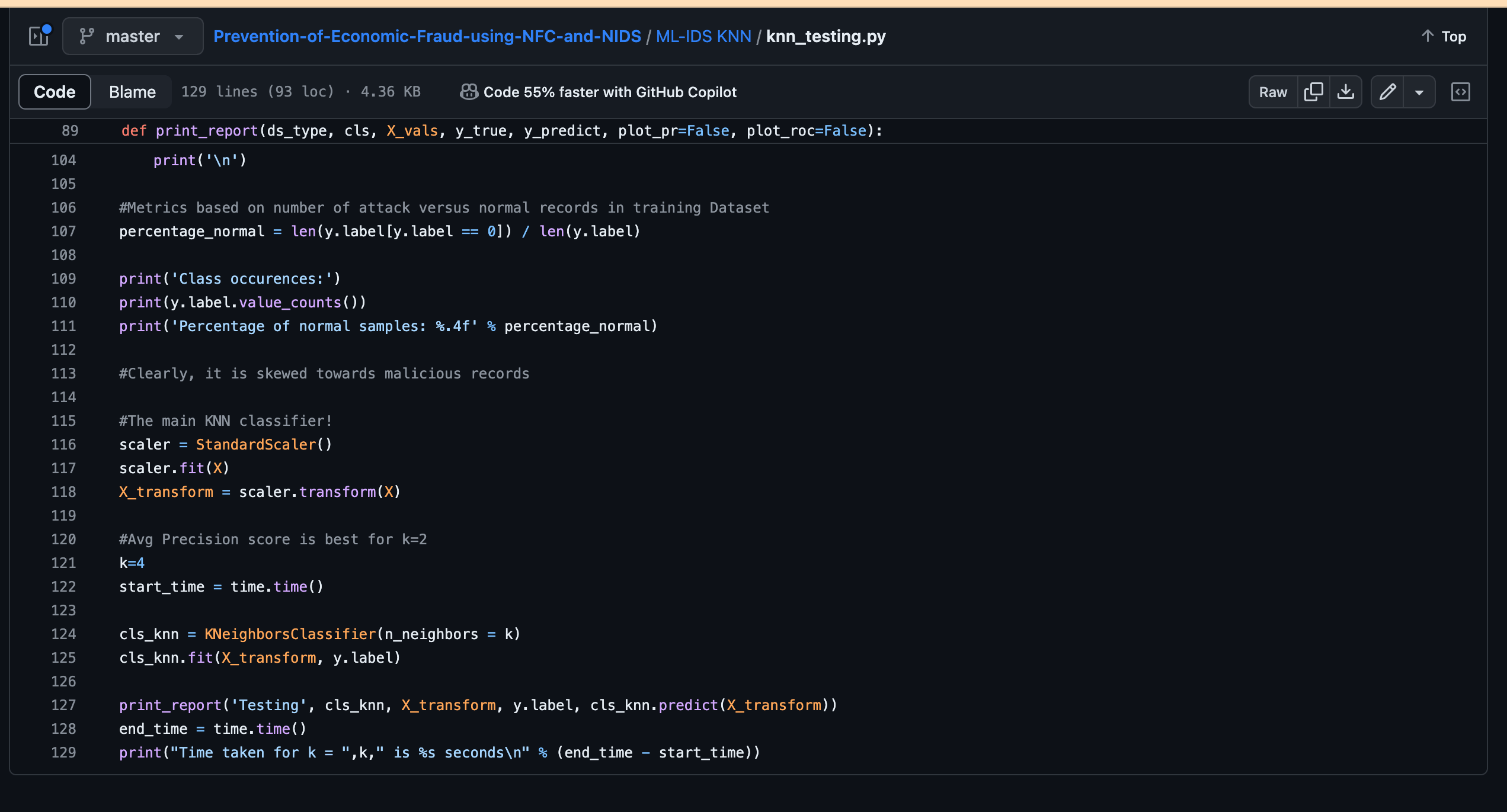The width and height of the screenshot is (1507, 812).
Task: Click 'start_time' variable on line 122
Action: click(162, 586)
